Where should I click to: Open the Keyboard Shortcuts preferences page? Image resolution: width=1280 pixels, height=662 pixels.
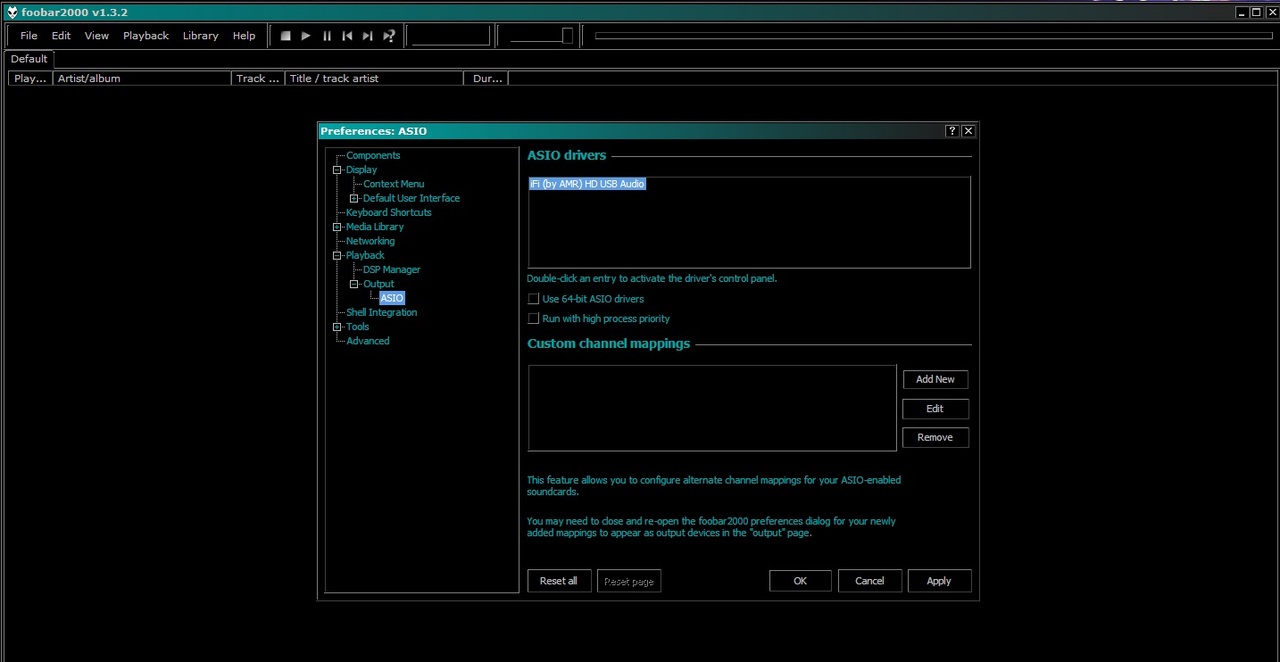(x=389, y=213)
